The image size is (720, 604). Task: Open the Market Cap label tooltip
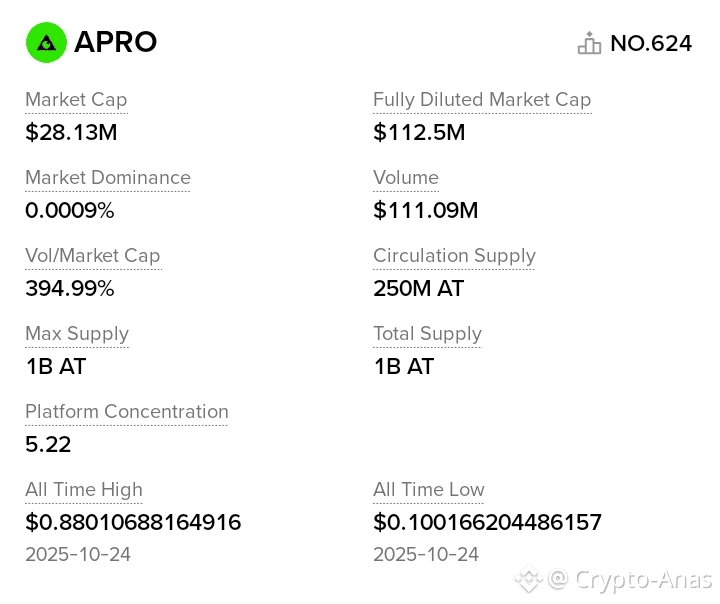point(76,100)
